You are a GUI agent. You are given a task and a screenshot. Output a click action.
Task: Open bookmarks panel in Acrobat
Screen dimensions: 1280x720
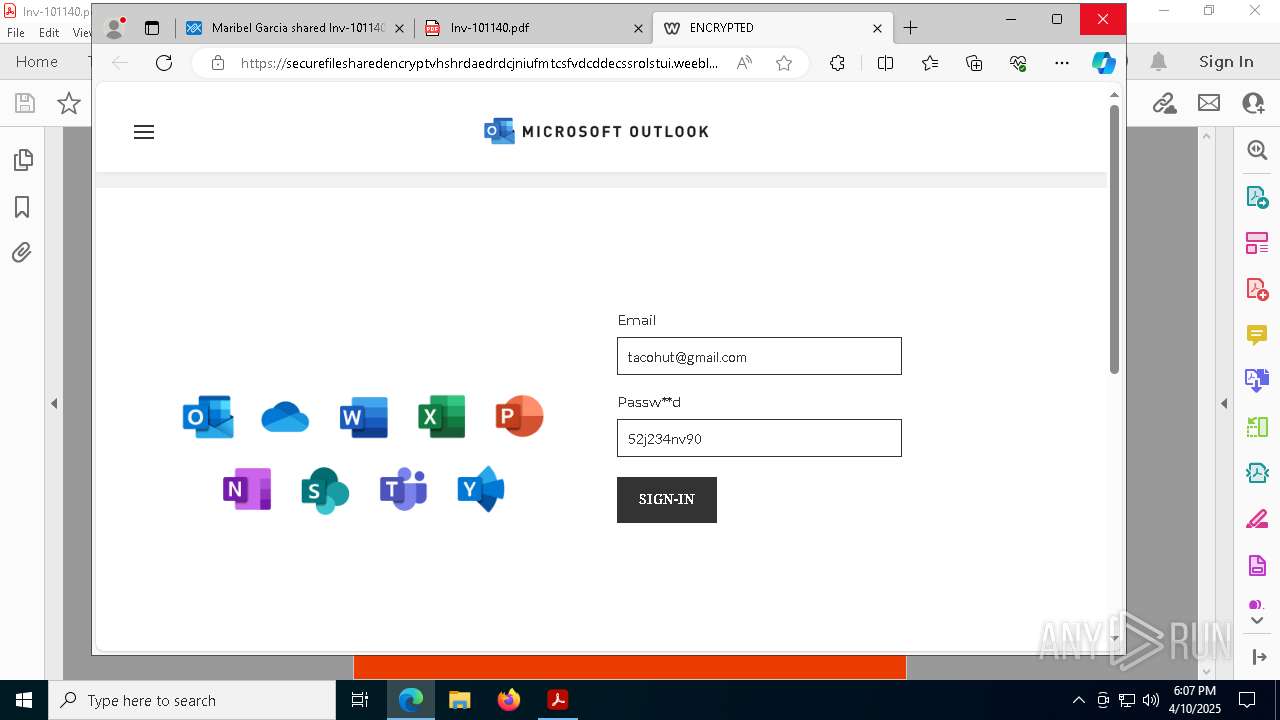[x=22, y=207]
